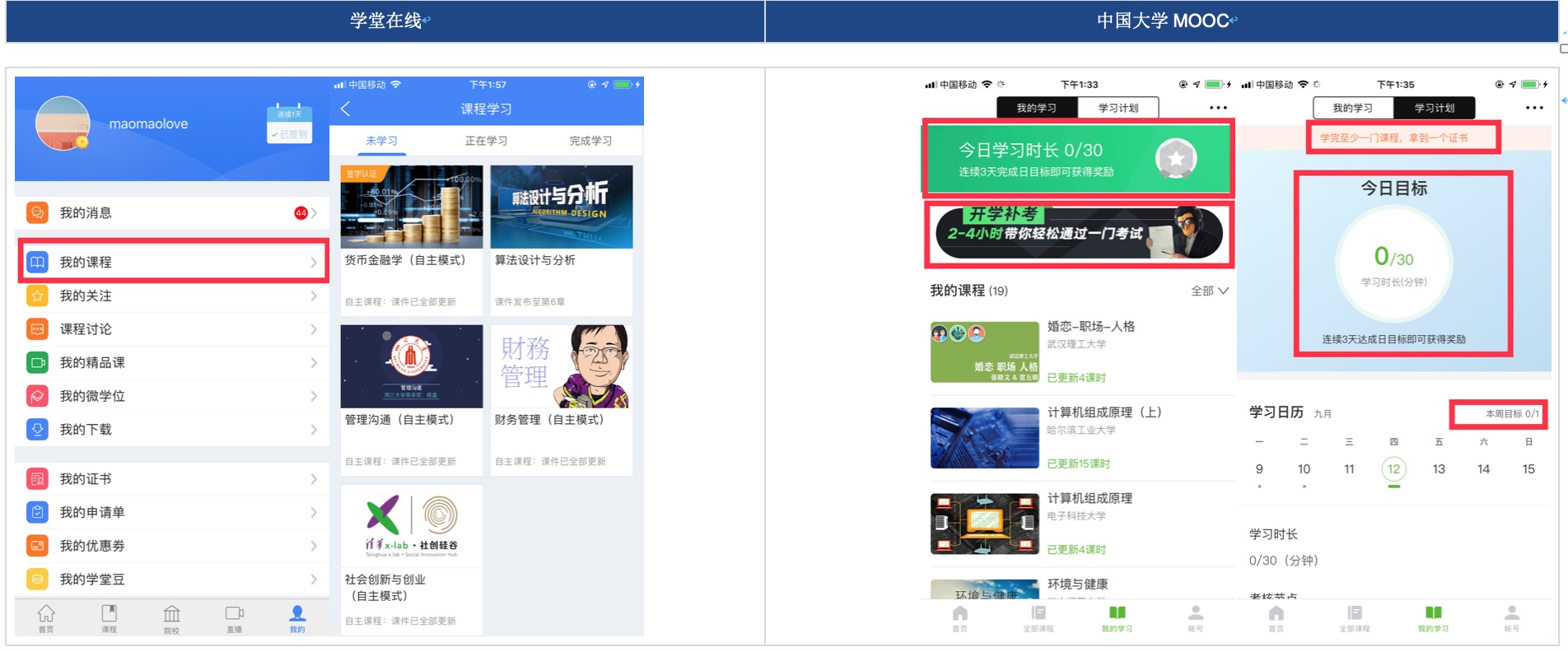Tap the 本周目标 0/1 label
This screenshot has width=1568, height=652.
coord(1512,414)
